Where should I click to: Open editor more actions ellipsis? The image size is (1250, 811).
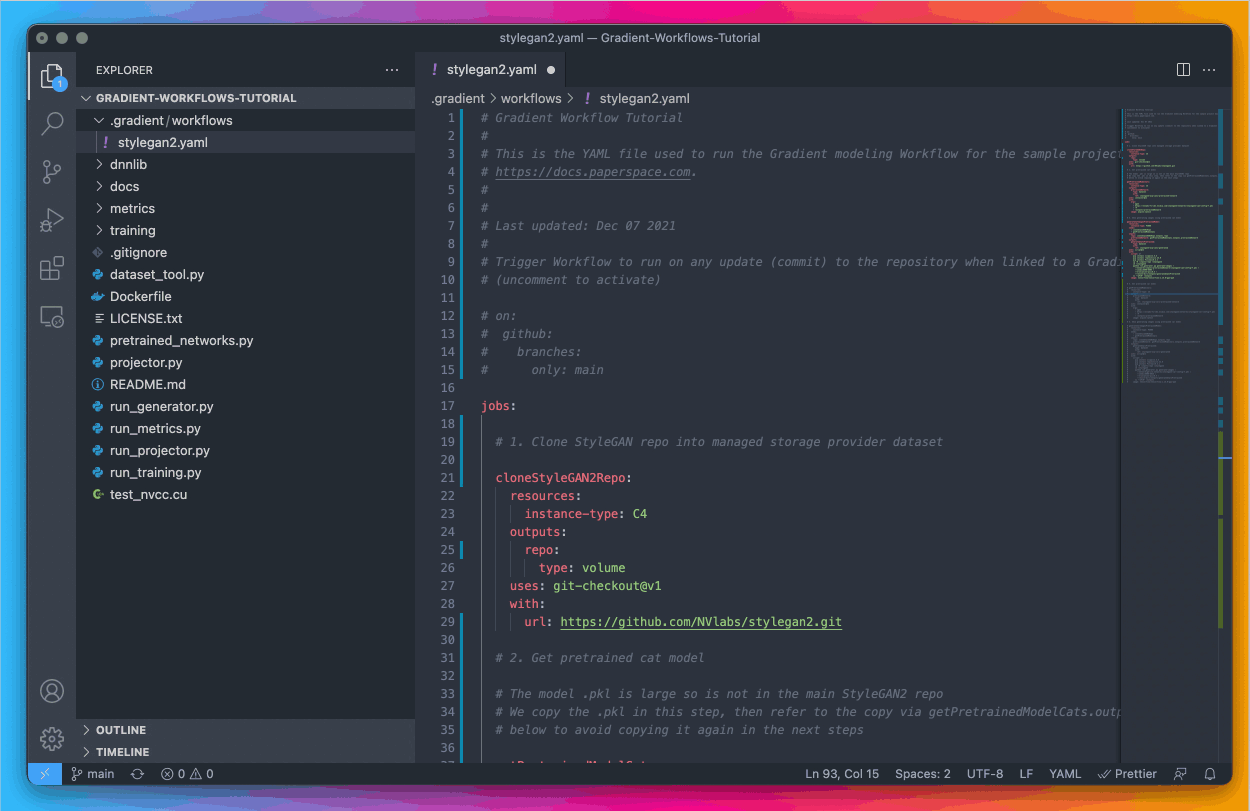pos(1209,70)
